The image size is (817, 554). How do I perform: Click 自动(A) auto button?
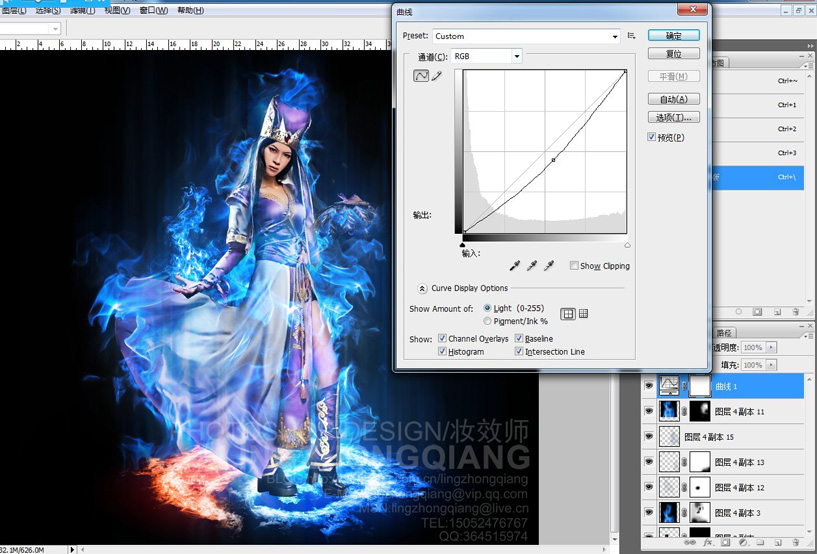coord(674,99)
